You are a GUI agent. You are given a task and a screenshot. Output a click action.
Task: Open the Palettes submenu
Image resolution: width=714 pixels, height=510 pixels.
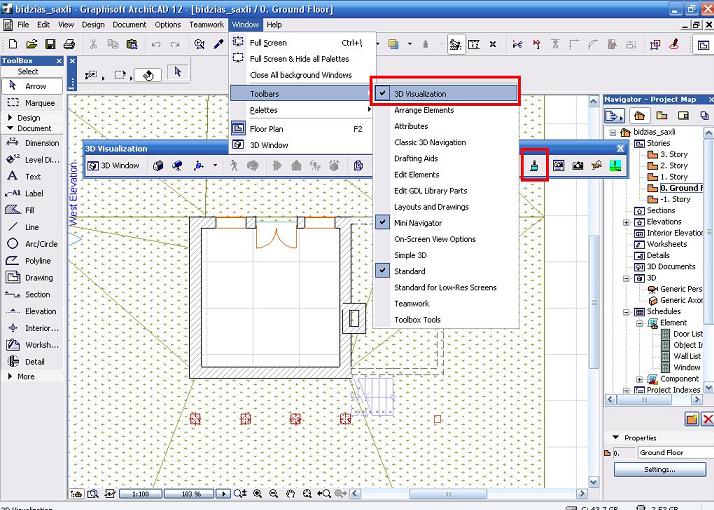pos(302,110)
